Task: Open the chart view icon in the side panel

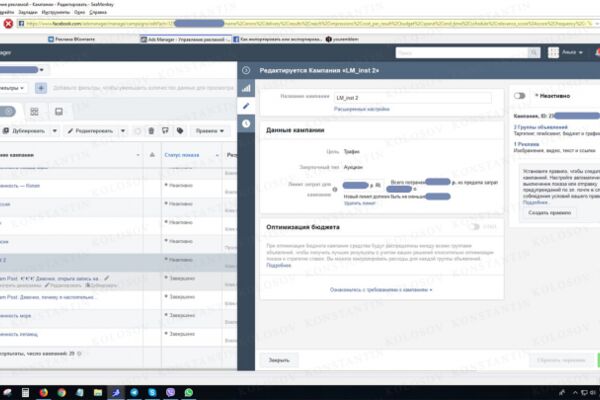Action: [246, 88]
